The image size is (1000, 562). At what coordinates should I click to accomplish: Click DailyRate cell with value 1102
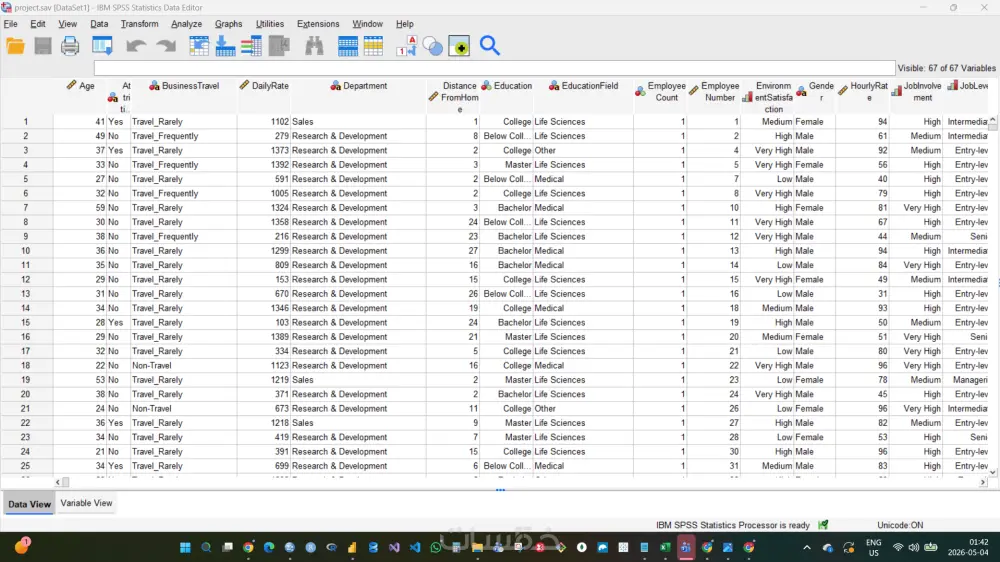[x=263, y=121]
